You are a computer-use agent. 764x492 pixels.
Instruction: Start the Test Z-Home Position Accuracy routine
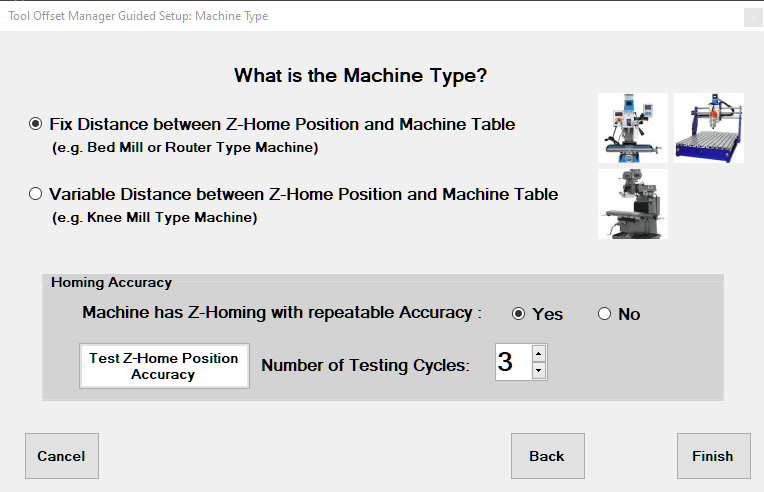[164, 366]
